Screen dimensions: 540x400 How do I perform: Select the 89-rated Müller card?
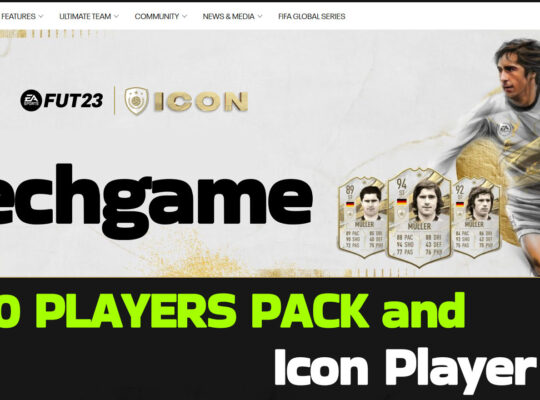(x=362, y=217)
